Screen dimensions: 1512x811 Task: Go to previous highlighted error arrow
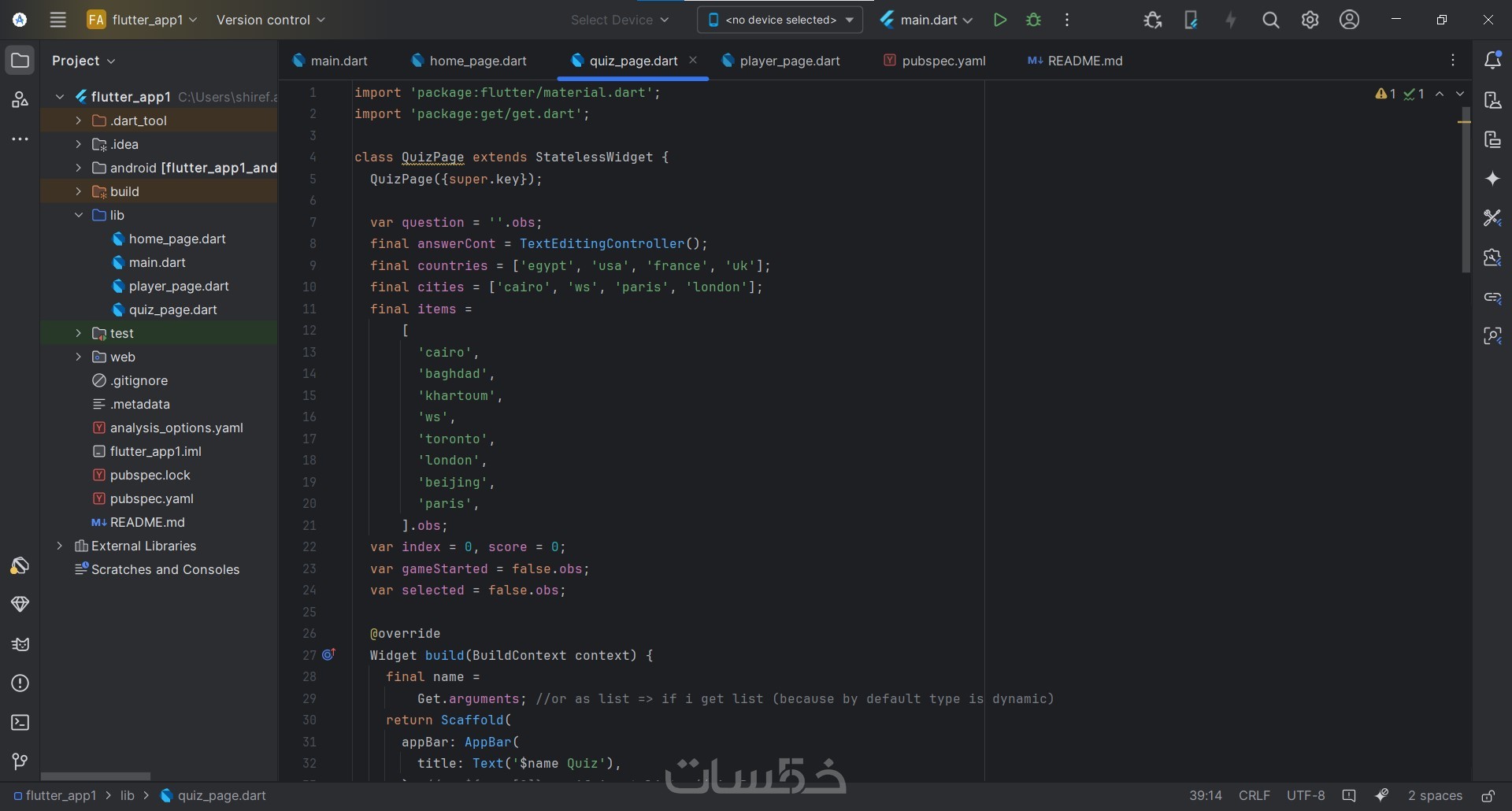coord(1440,94)
